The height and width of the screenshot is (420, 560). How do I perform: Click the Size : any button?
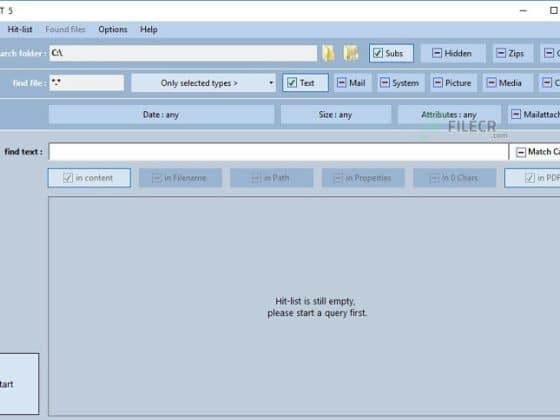336,115
